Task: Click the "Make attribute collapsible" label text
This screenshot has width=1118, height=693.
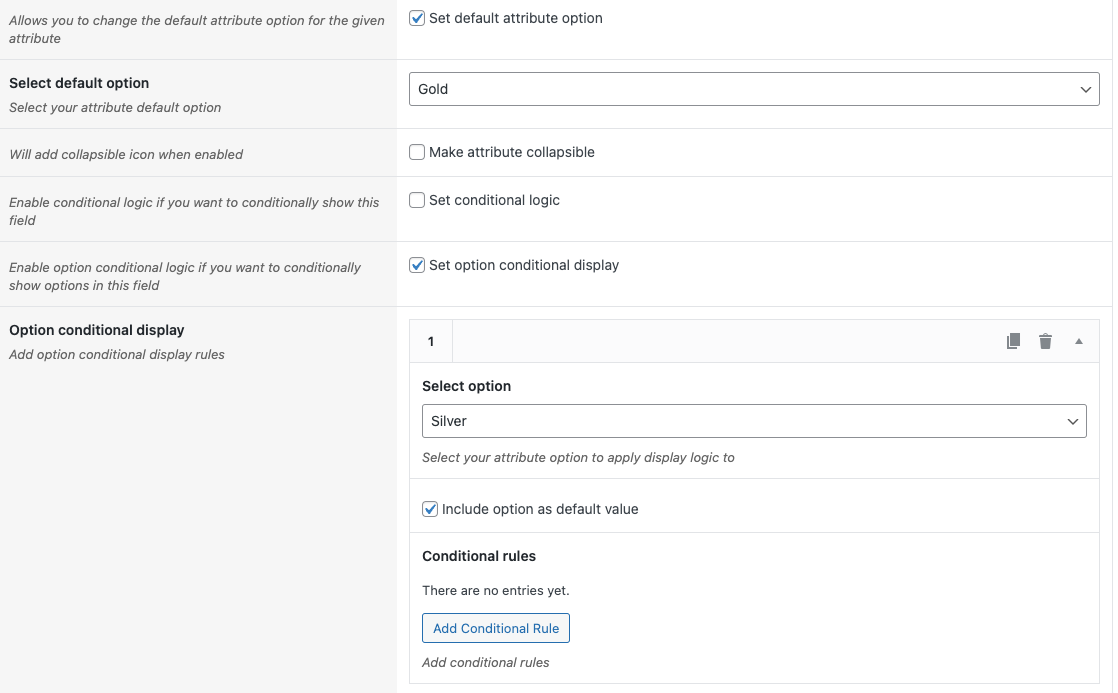Action: [511, 152]
